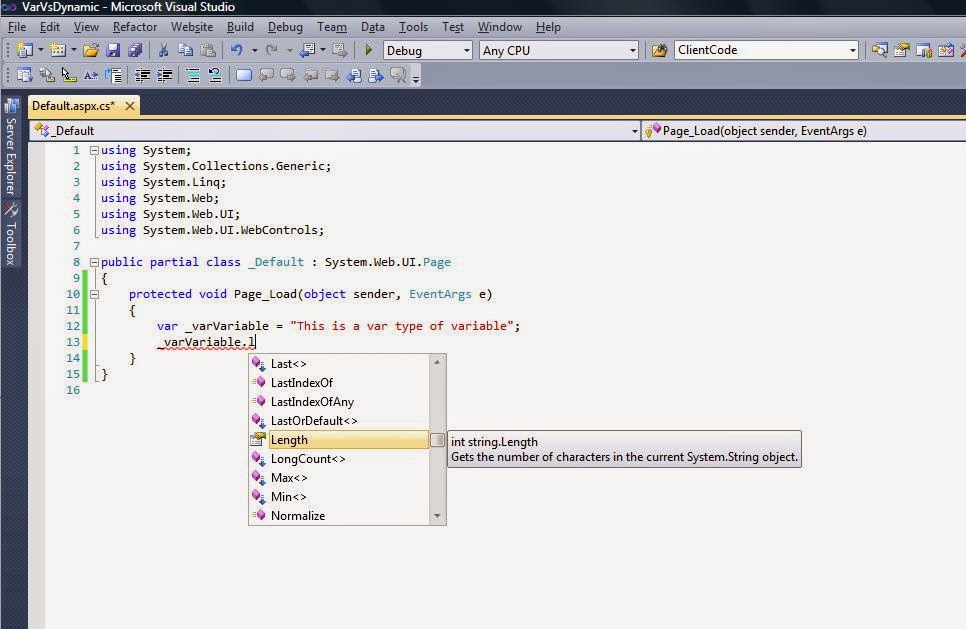
Task: Click the IntelliSense list scroll up arrow
Action: 437,362
